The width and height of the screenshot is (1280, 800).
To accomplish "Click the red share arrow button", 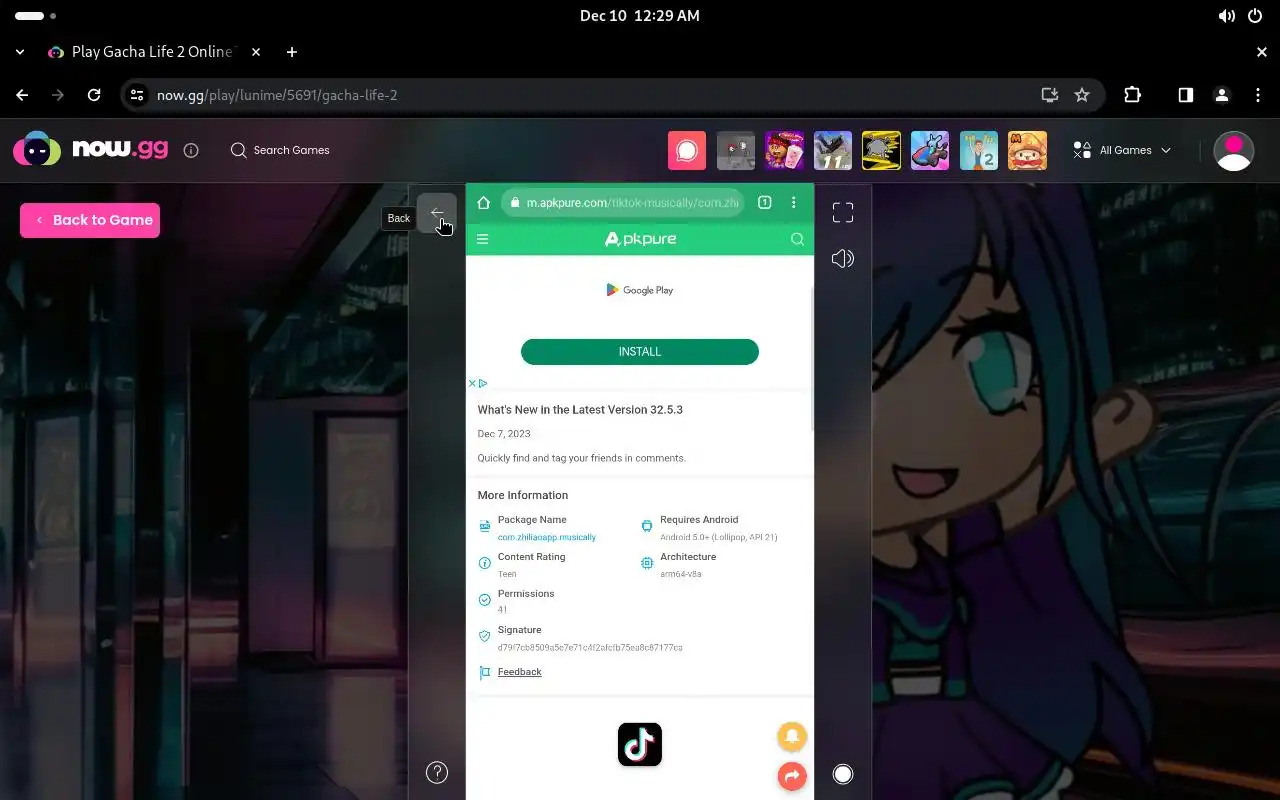I will click(x=792, y=776).
